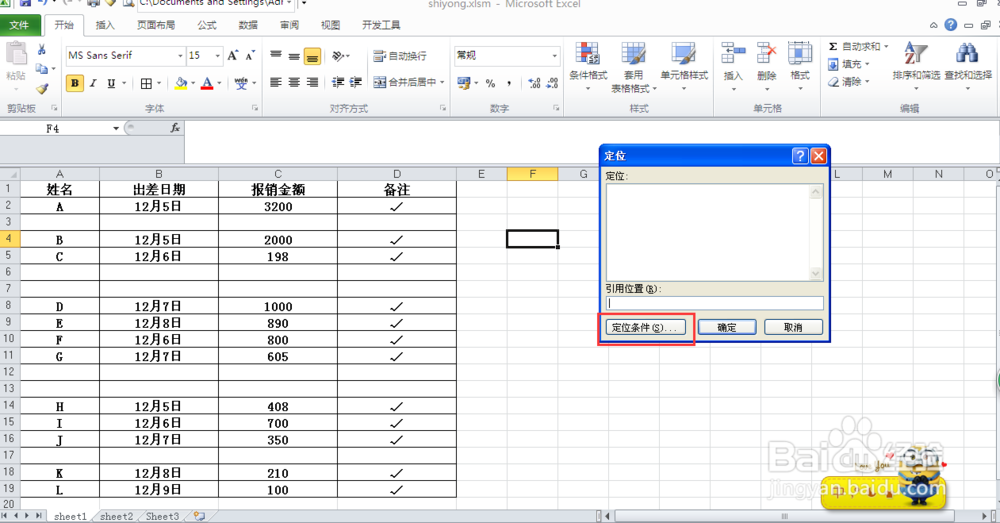Toggle bottom vertical align button

(x=312, y=56)
